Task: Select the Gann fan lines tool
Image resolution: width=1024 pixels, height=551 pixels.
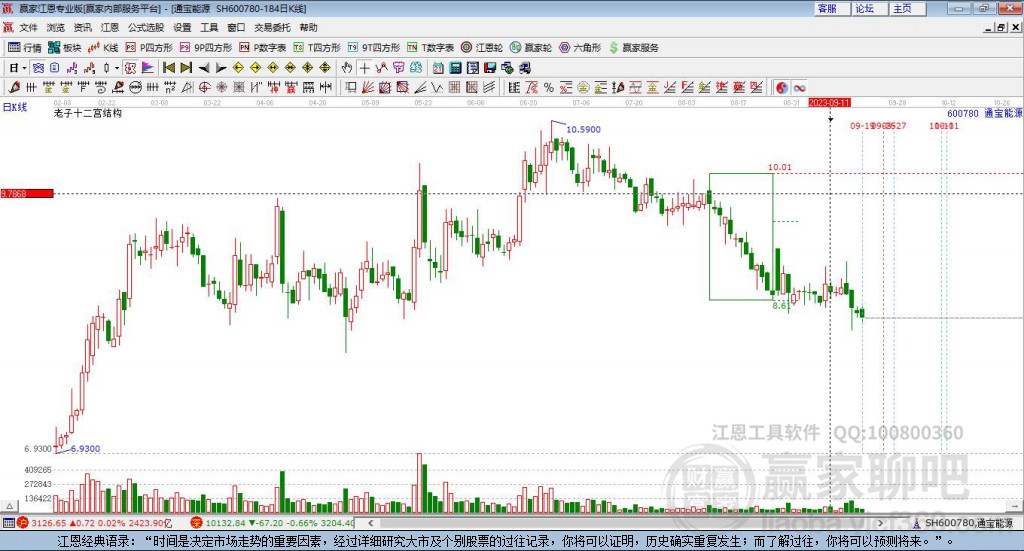Action: [368, 87]
